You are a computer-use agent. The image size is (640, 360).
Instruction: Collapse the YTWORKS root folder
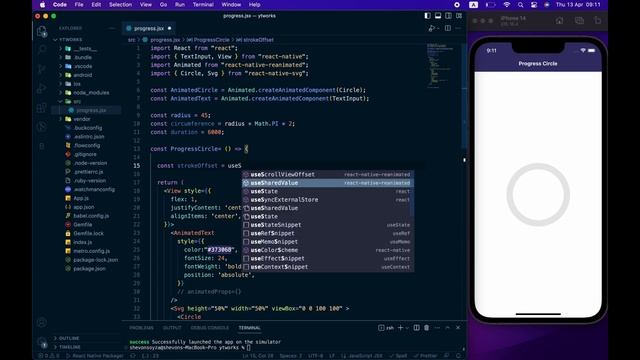pyautogui.click(x=70, y=40)
